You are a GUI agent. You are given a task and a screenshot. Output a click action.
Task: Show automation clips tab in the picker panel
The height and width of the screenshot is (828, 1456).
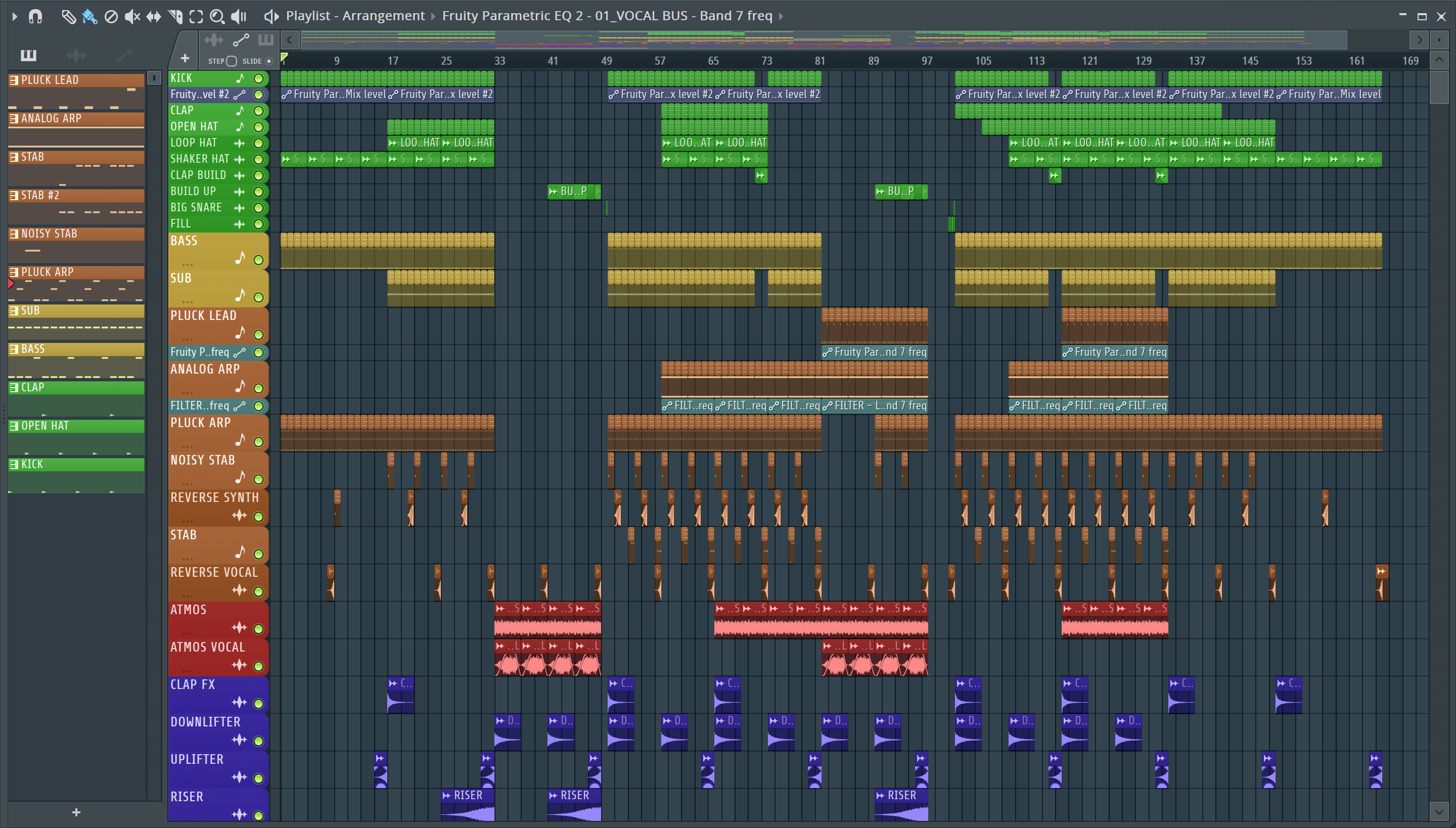[123, 55]
